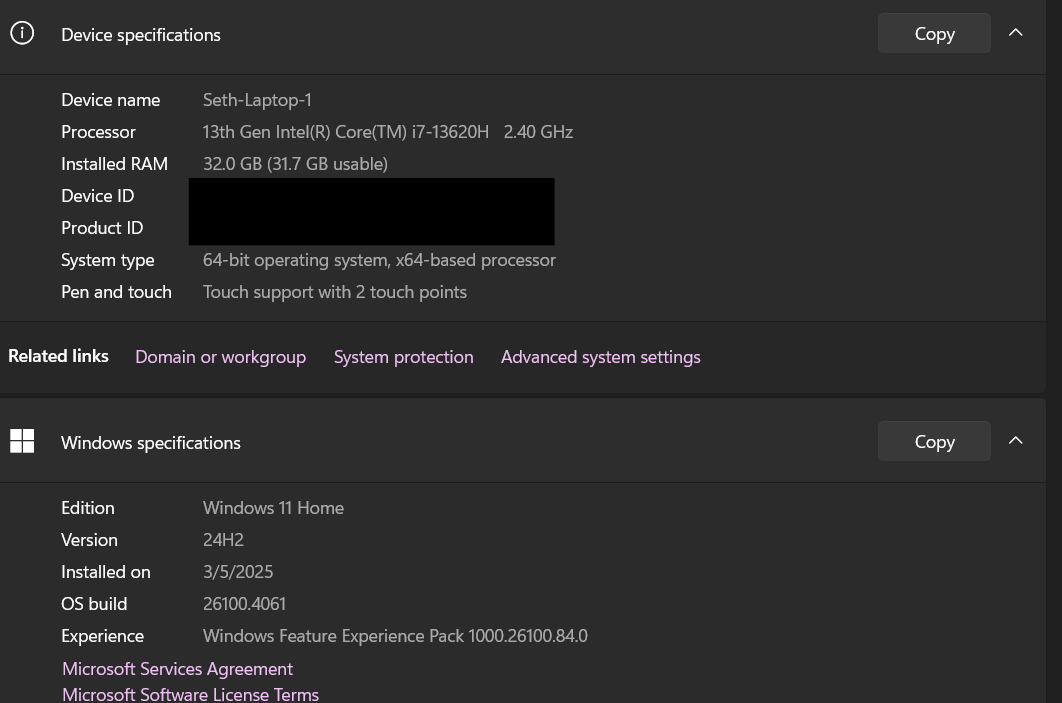The width and height of the screenshot is (1062, 703).
Task: Click the Installed on label
Action: coord(106,572)
